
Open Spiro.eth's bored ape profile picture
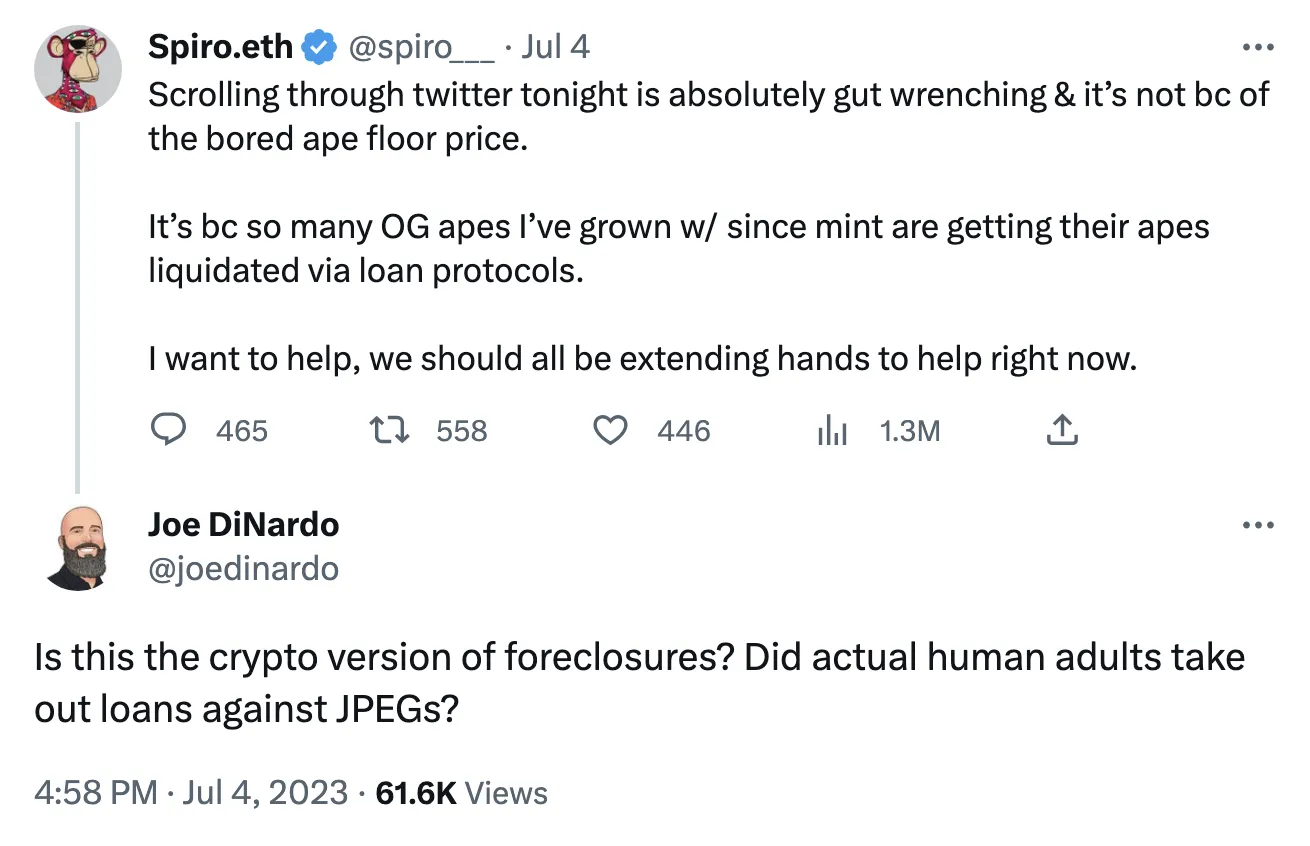coord(78,69)
